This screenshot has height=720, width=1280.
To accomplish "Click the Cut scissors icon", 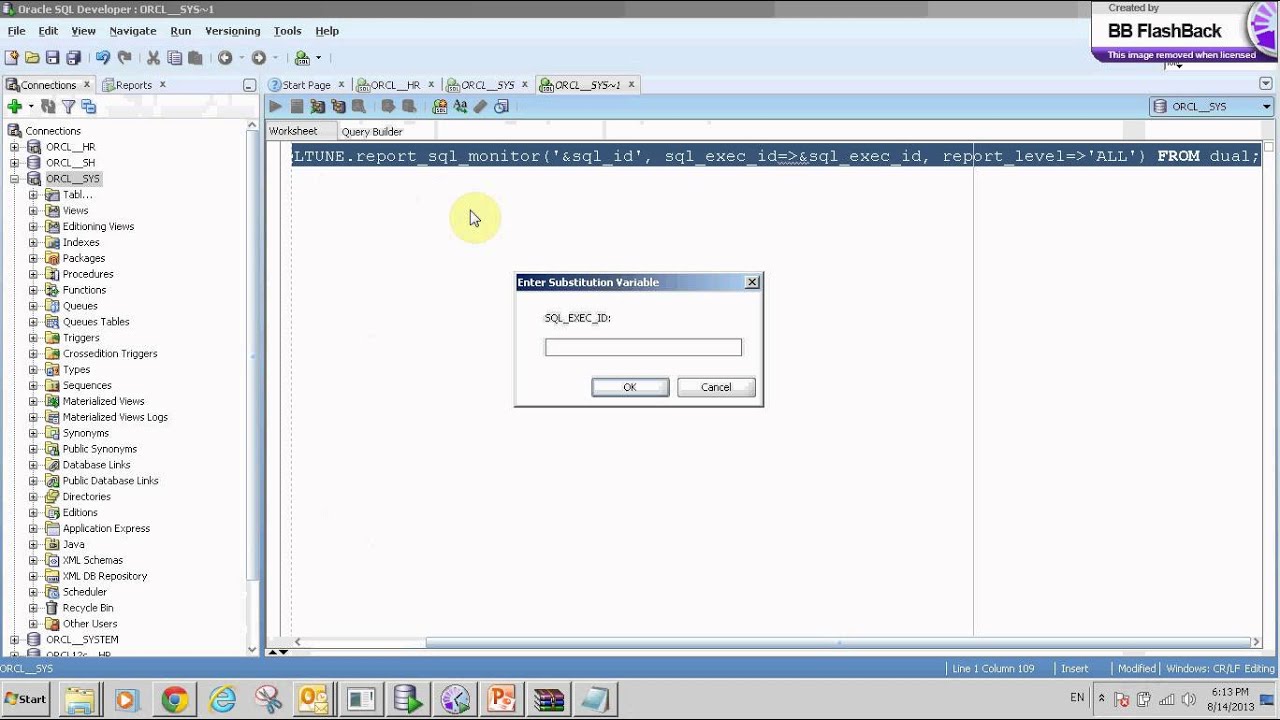I will click(x=153, y=58).
